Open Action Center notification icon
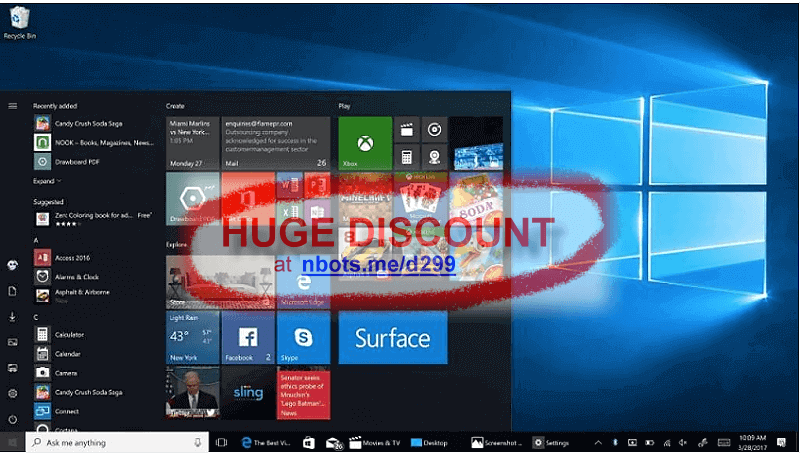 781,442
